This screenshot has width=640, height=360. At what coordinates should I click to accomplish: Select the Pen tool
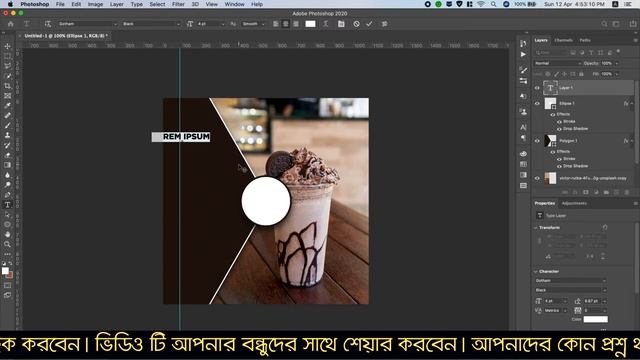coord(7,195)
